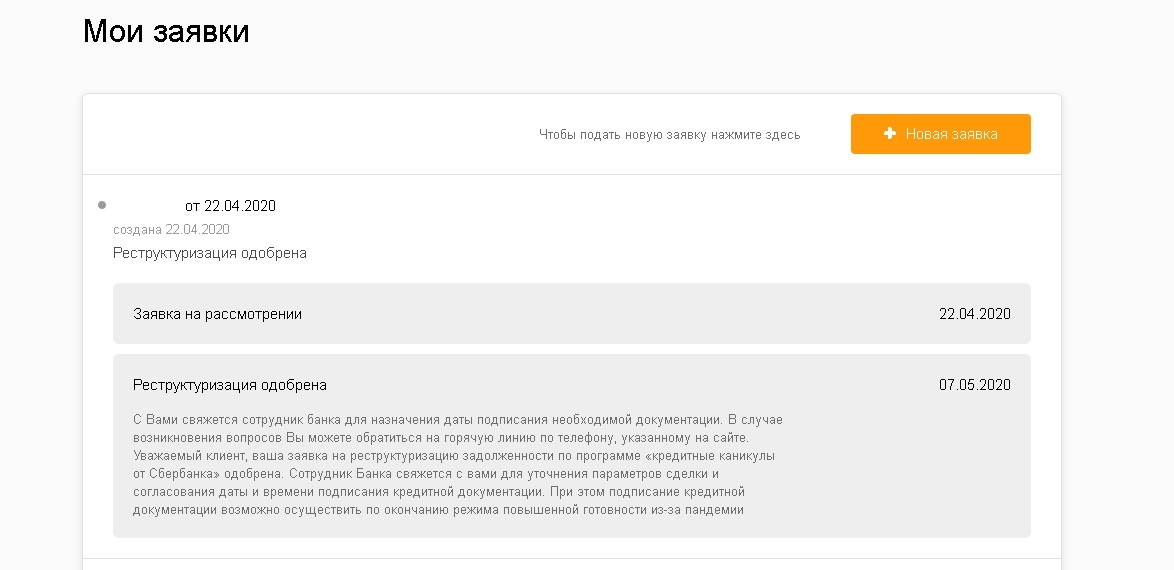Click the orange Новая заявка button
This screenshot has width=1174, height=570.
coord(940,134)
